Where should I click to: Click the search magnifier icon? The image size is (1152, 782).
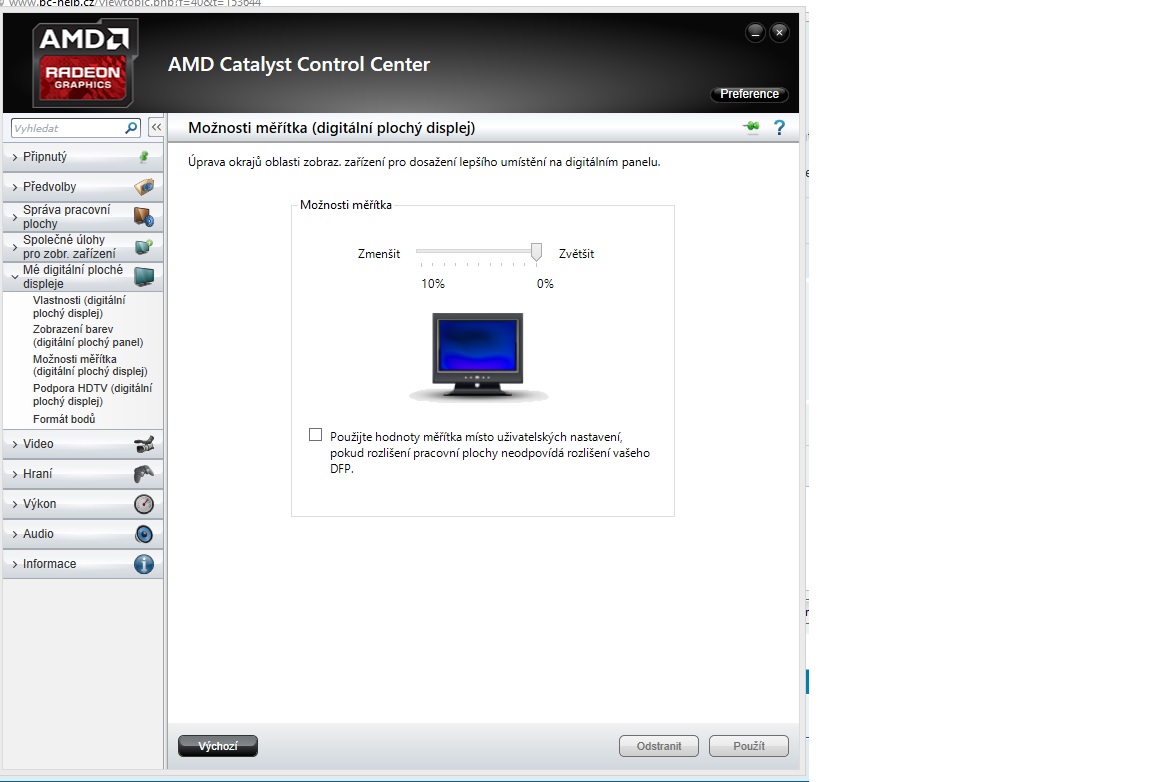[x=131, y=128]
